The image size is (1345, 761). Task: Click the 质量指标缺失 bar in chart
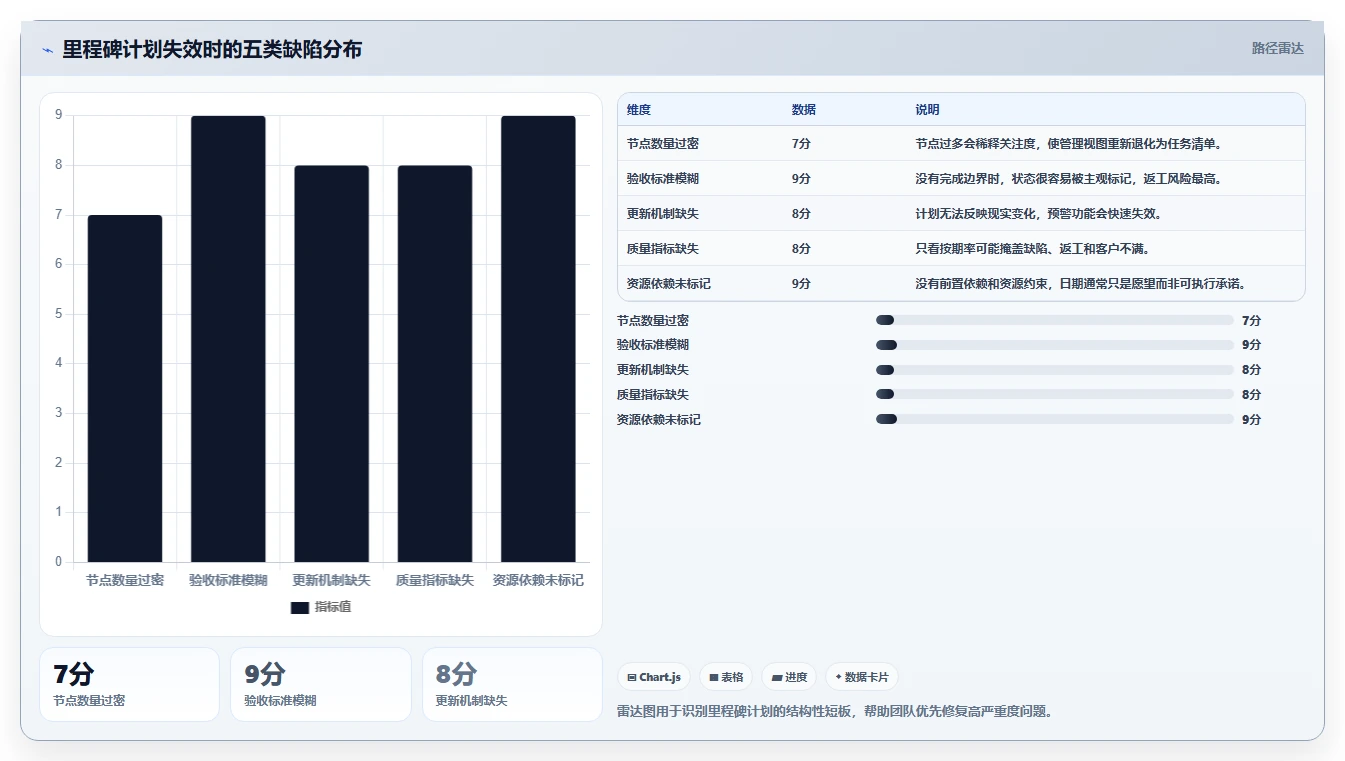click(435, 364)
